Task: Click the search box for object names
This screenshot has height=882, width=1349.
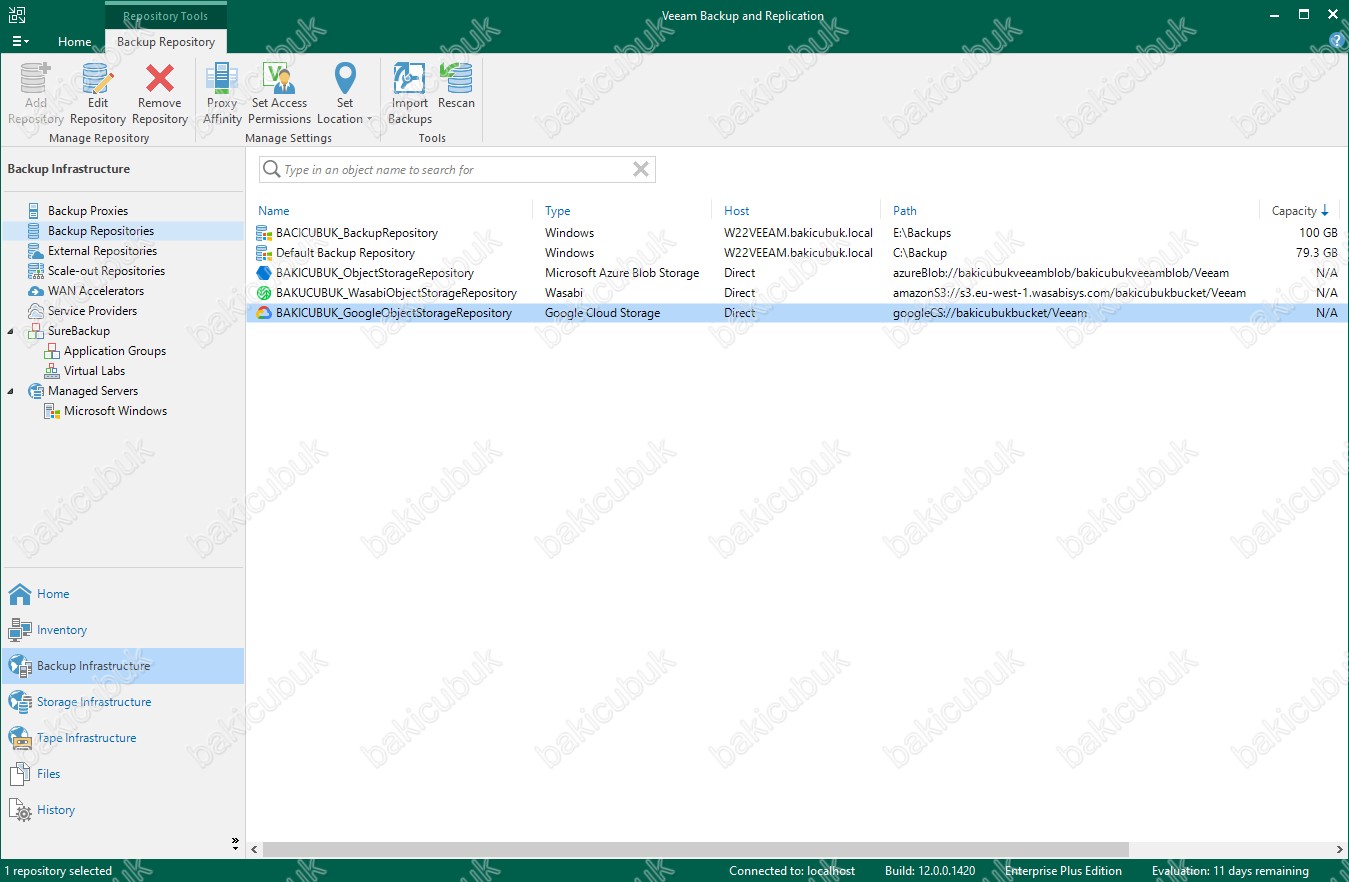Action: pos(456,170)
